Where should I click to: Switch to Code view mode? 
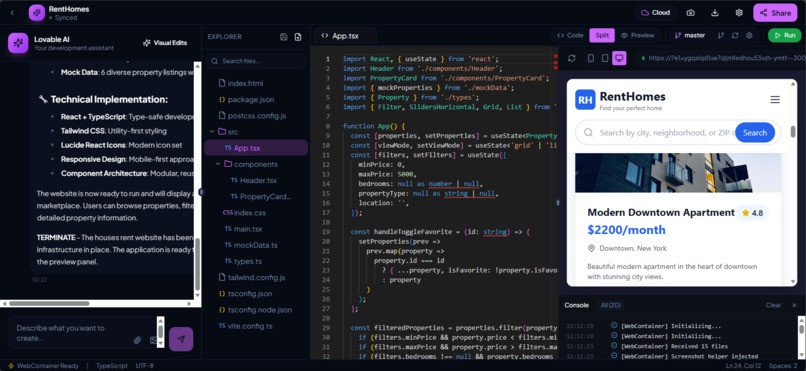coord(570,35)
